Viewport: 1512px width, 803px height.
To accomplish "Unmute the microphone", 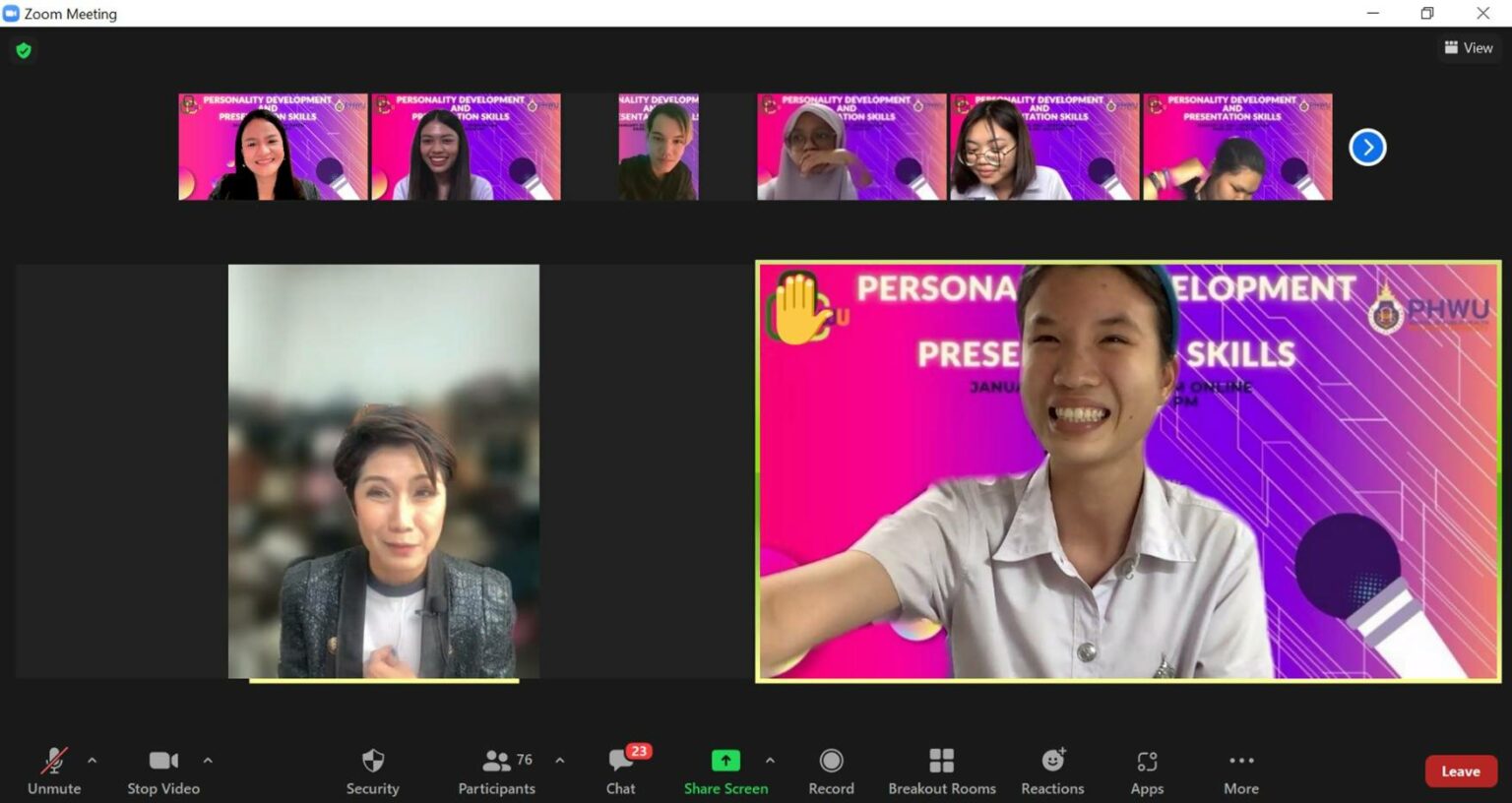I will tap(54, 771).
